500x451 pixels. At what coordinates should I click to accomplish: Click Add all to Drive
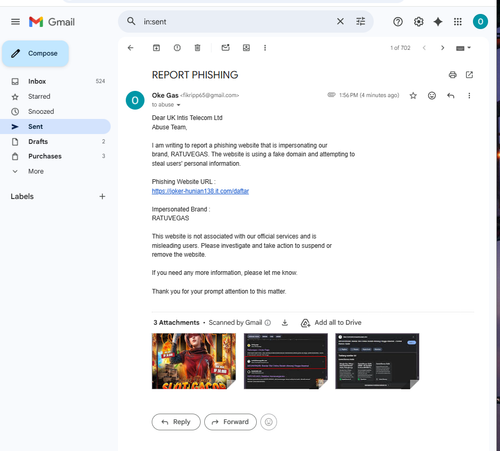pos(331,323)
